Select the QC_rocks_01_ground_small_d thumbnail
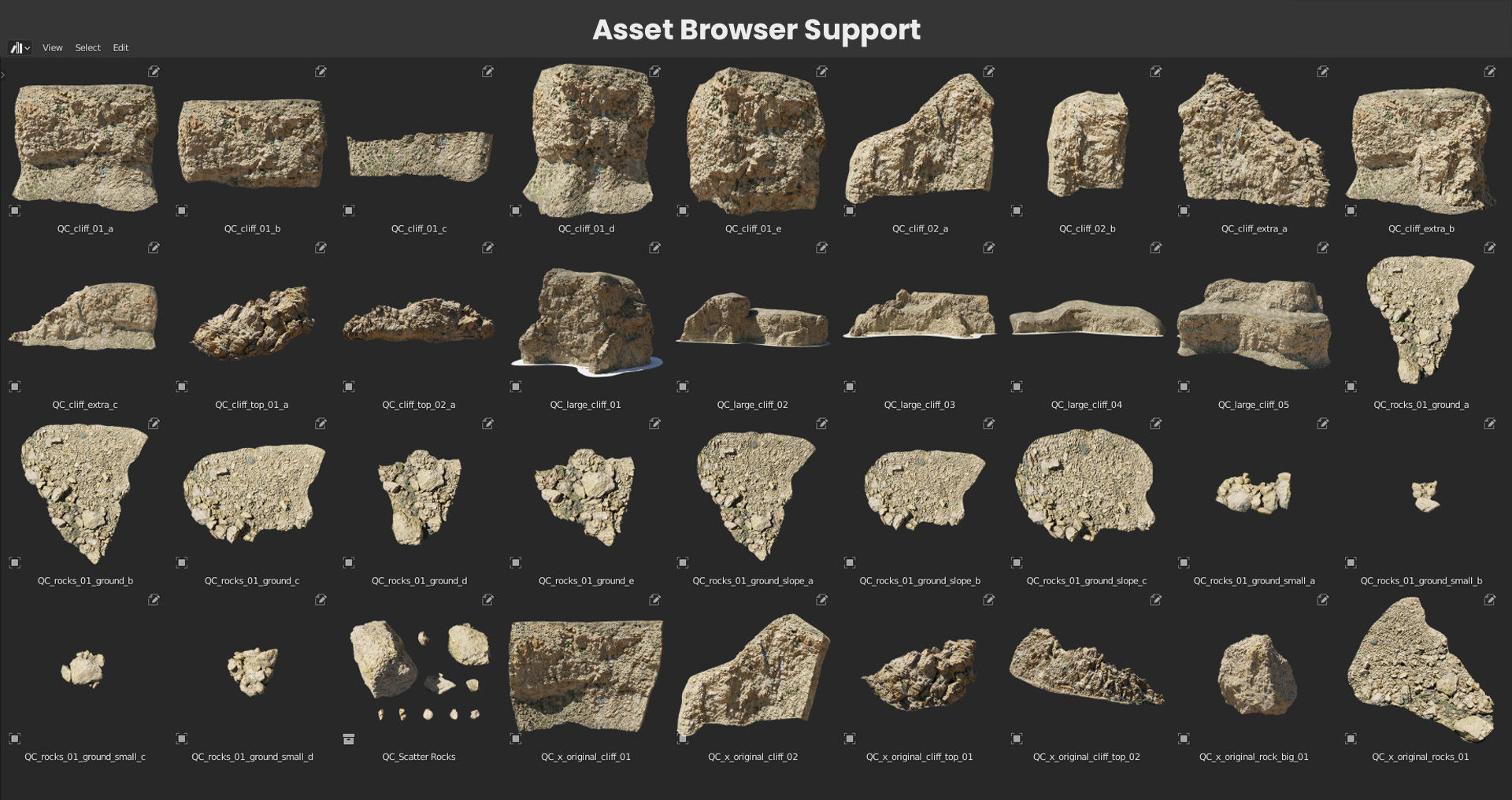1512x800 pixels. (x=253, y=672)
